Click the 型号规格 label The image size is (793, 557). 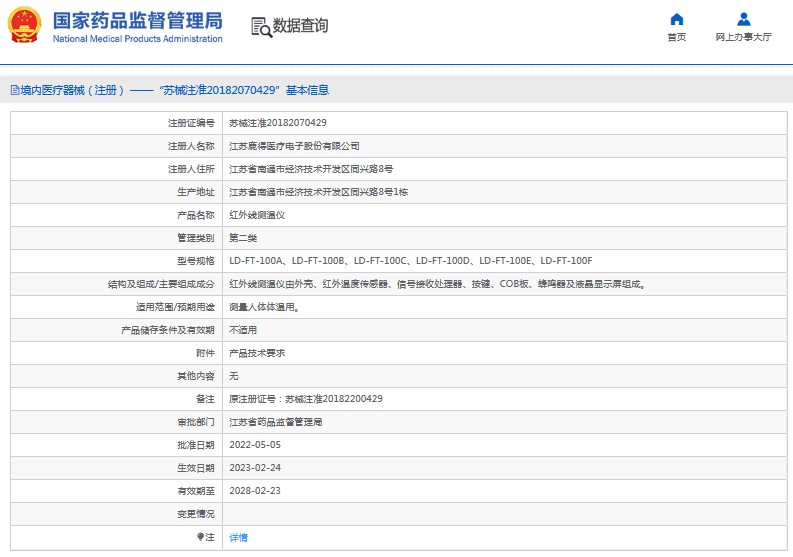click(196, 261)
